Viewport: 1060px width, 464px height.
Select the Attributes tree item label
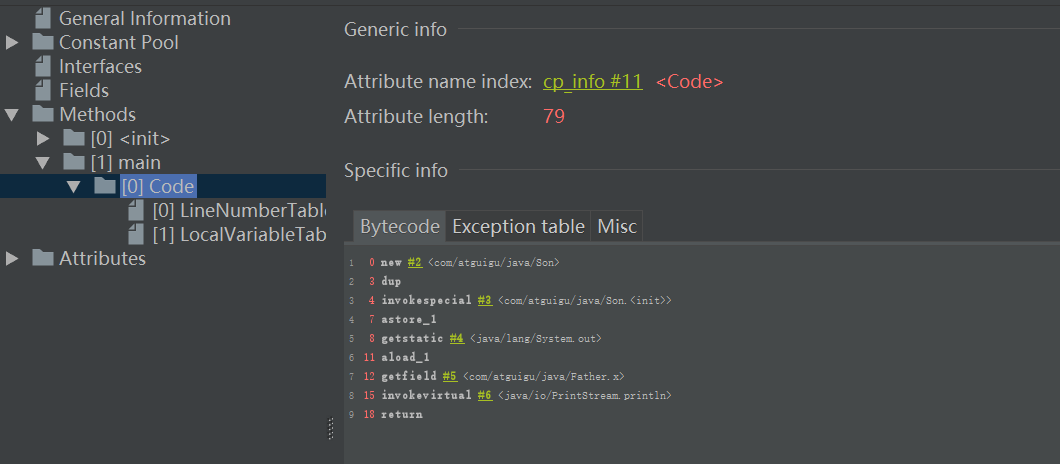click(x=102, y=258)
